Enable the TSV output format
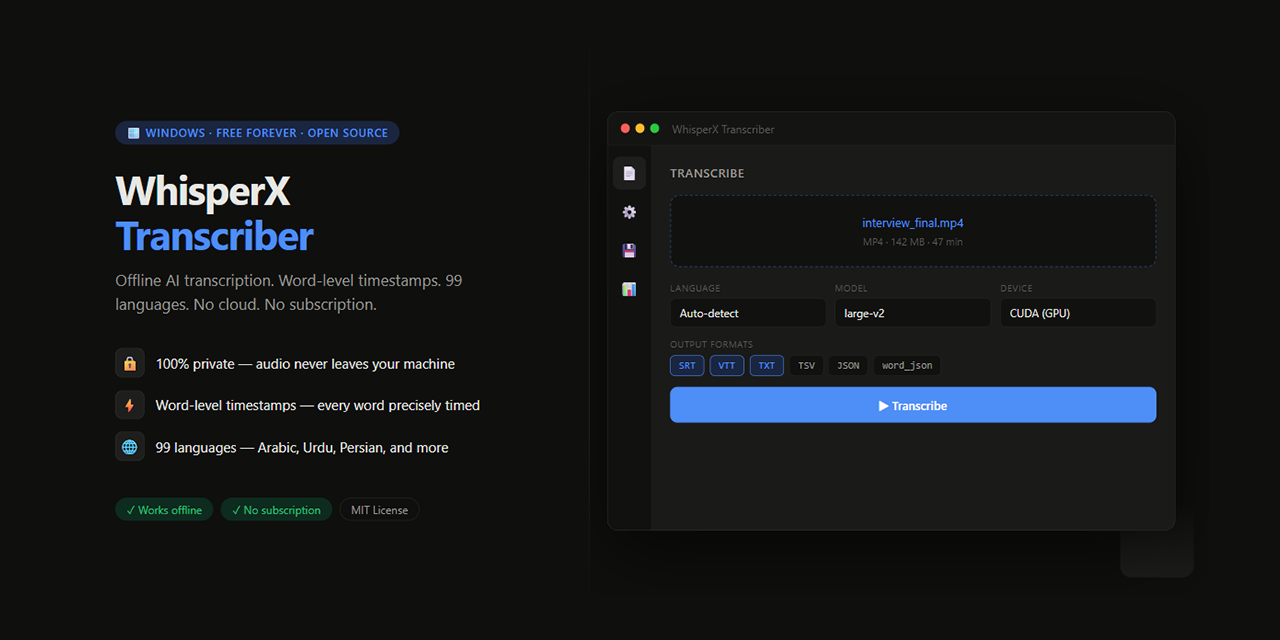The width and height of the screenshot is (1280, 640). pyautogui.click(x=806, y=365)
